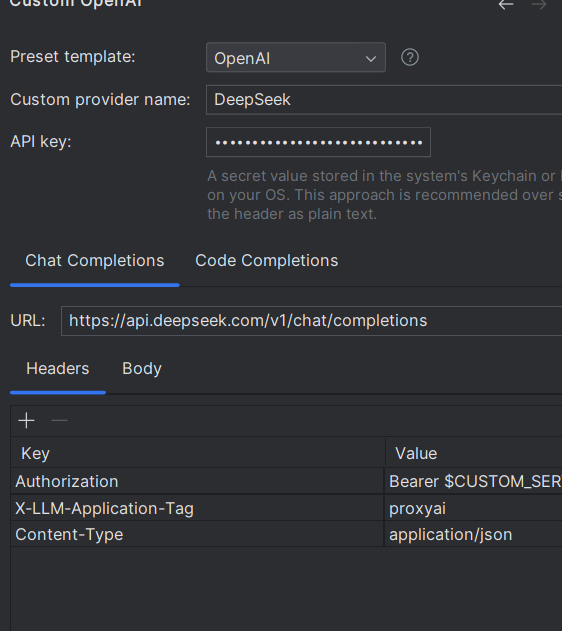This screenshot has height=631, width=562.
Task: Switch to the Code Completions tab
Action: (266, 261)
